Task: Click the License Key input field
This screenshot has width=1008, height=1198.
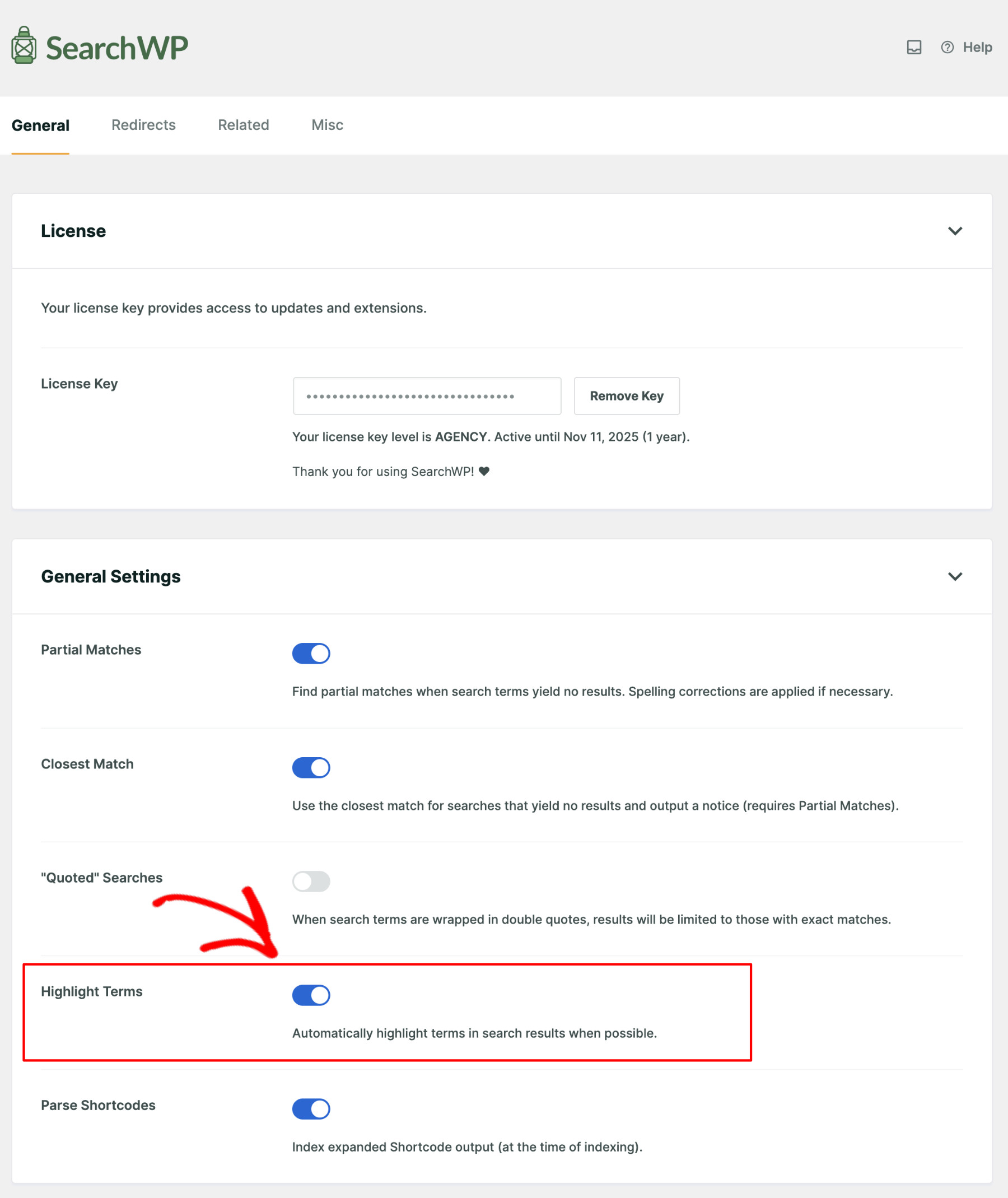Action: (427, 395)
